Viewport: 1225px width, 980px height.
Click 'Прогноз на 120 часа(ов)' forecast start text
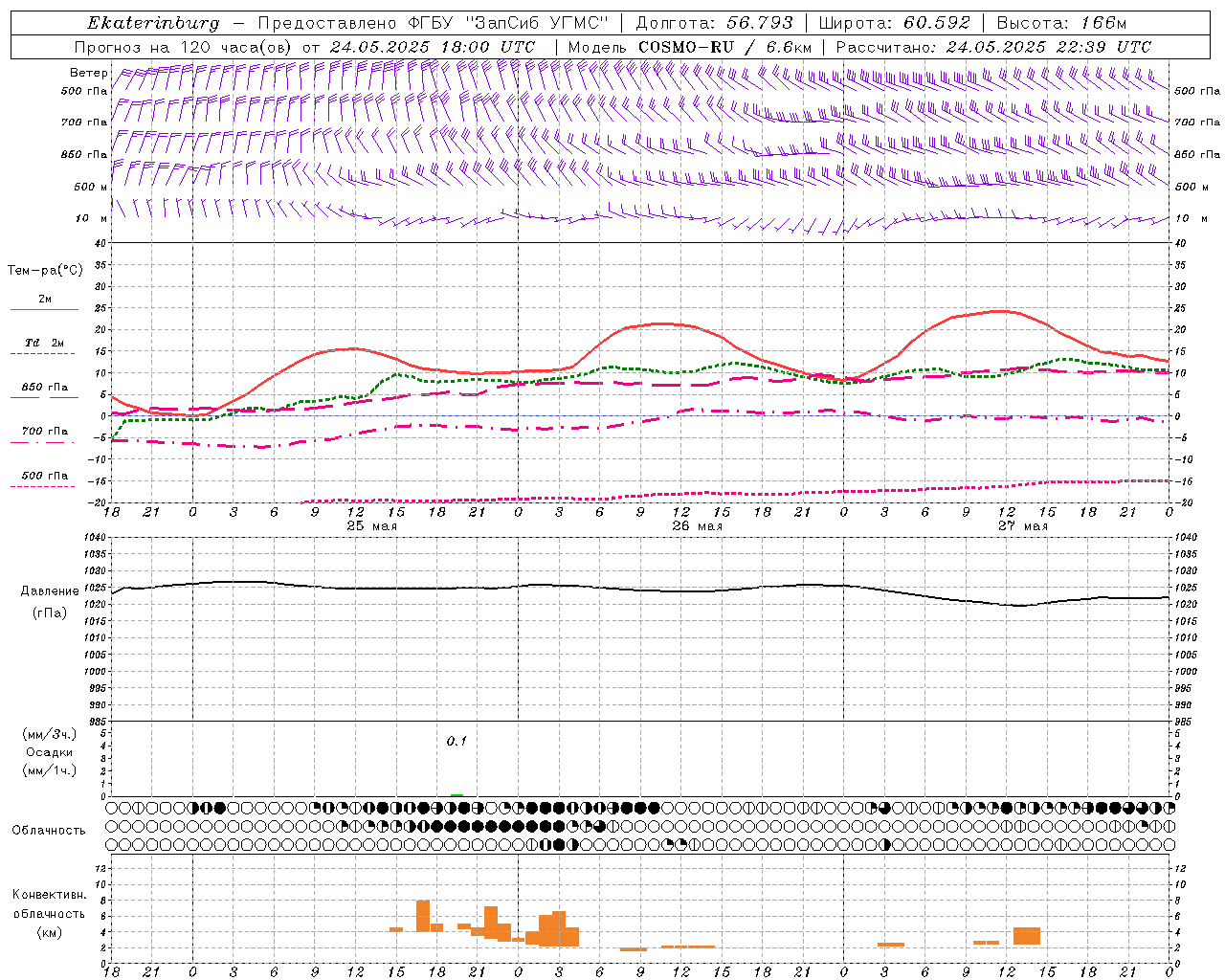click(184, 47)
